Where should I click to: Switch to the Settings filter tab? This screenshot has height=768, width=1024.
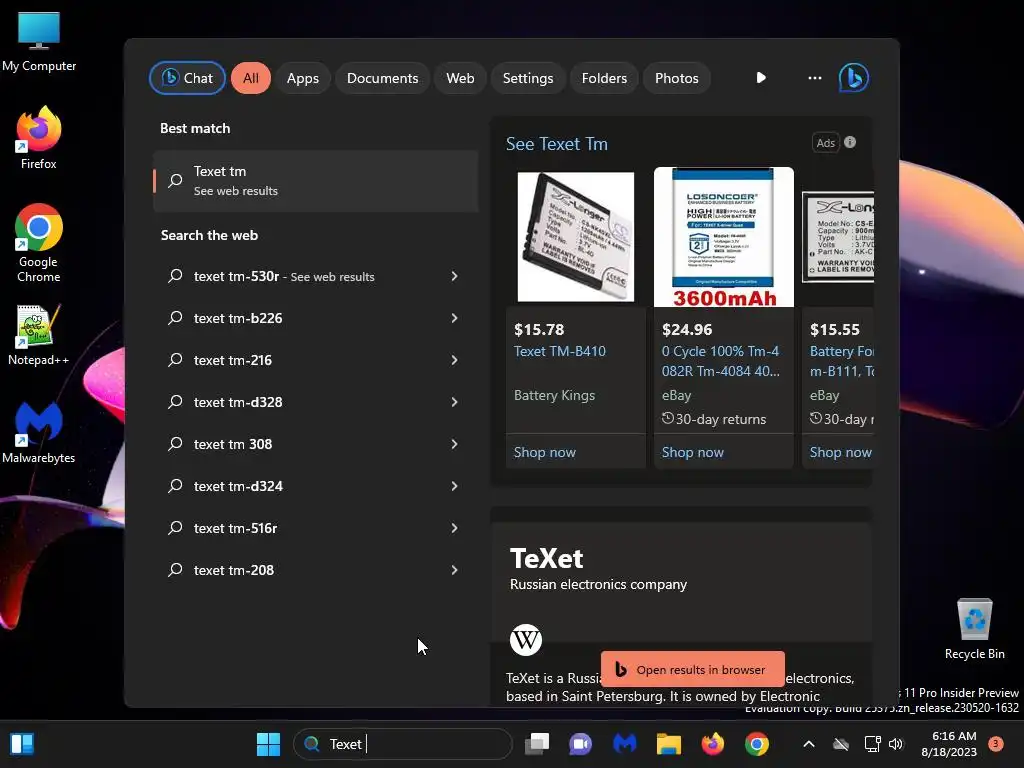click(x=528, y=78)
